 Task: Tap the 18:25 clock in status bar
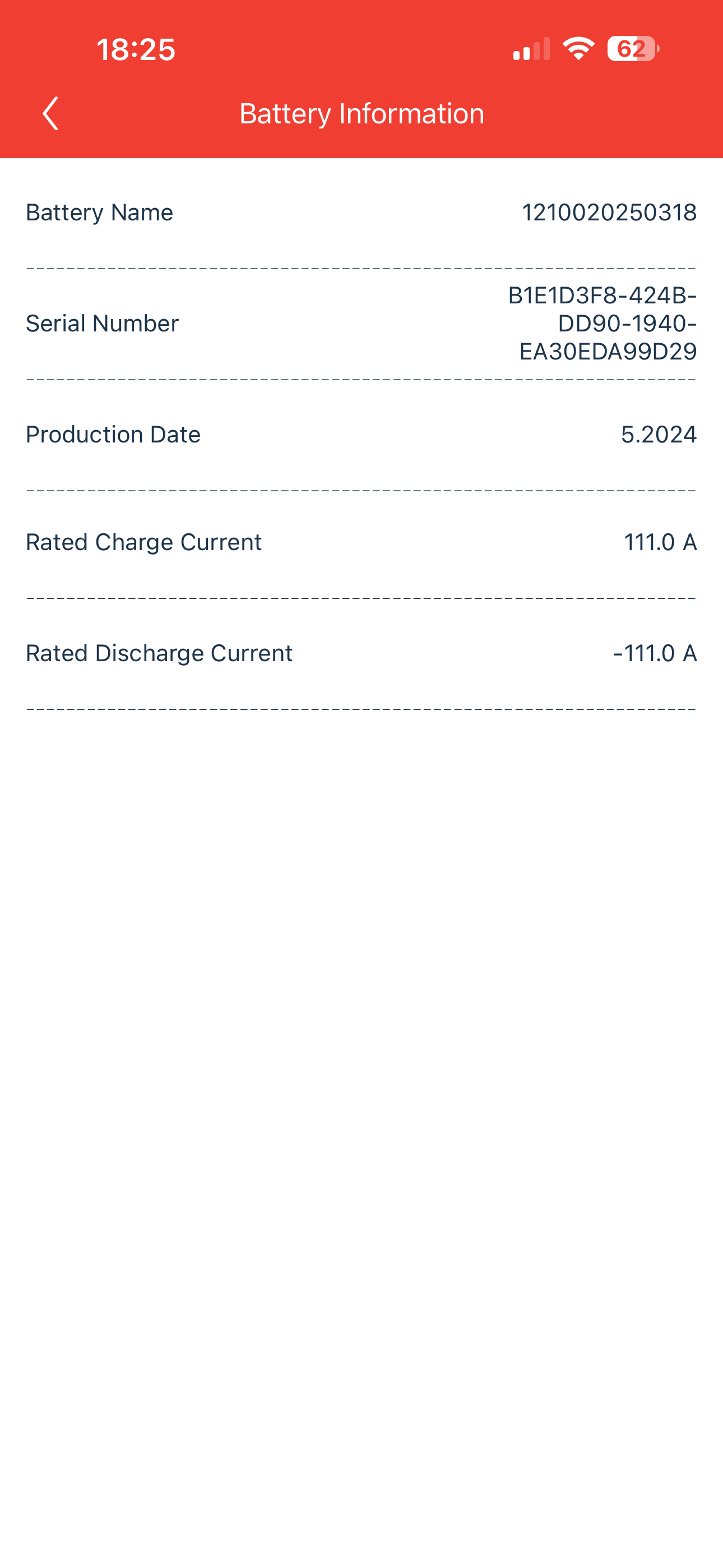[136, 49]
